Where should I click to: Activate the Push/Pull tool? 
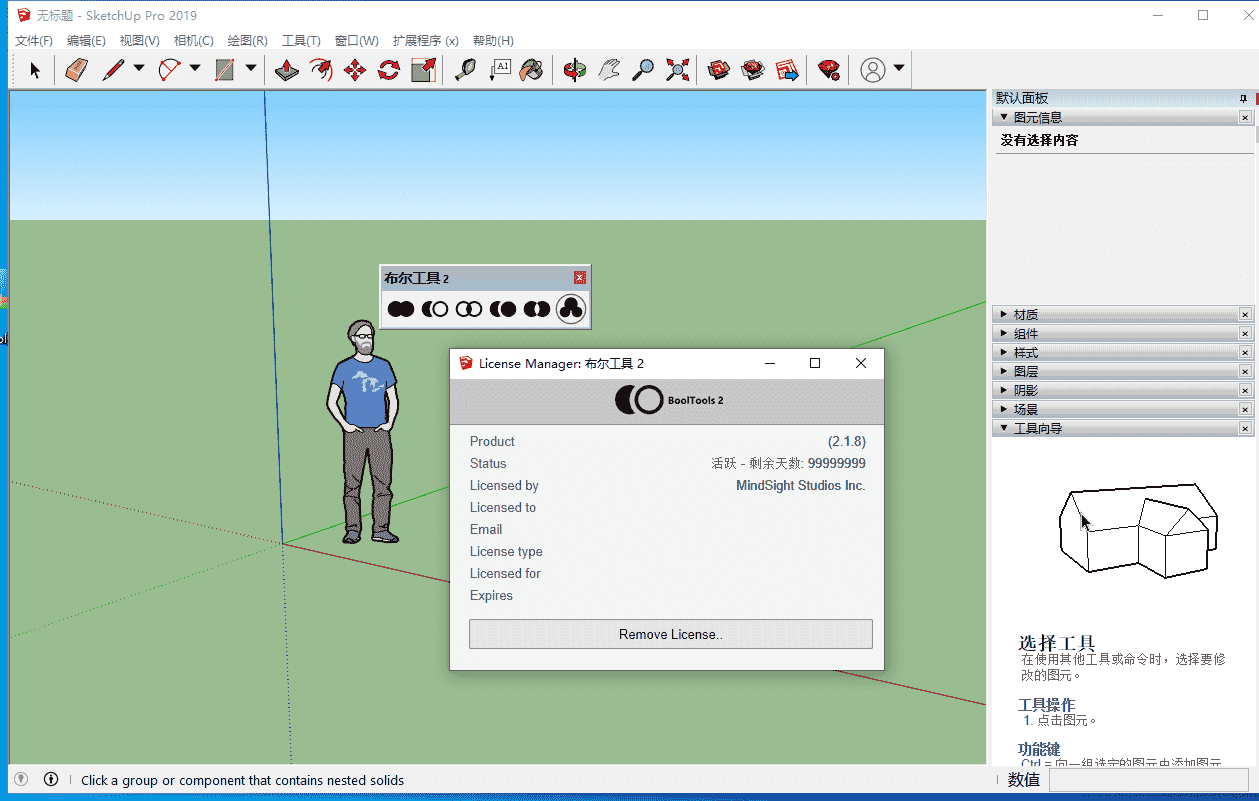coord(287,70)
